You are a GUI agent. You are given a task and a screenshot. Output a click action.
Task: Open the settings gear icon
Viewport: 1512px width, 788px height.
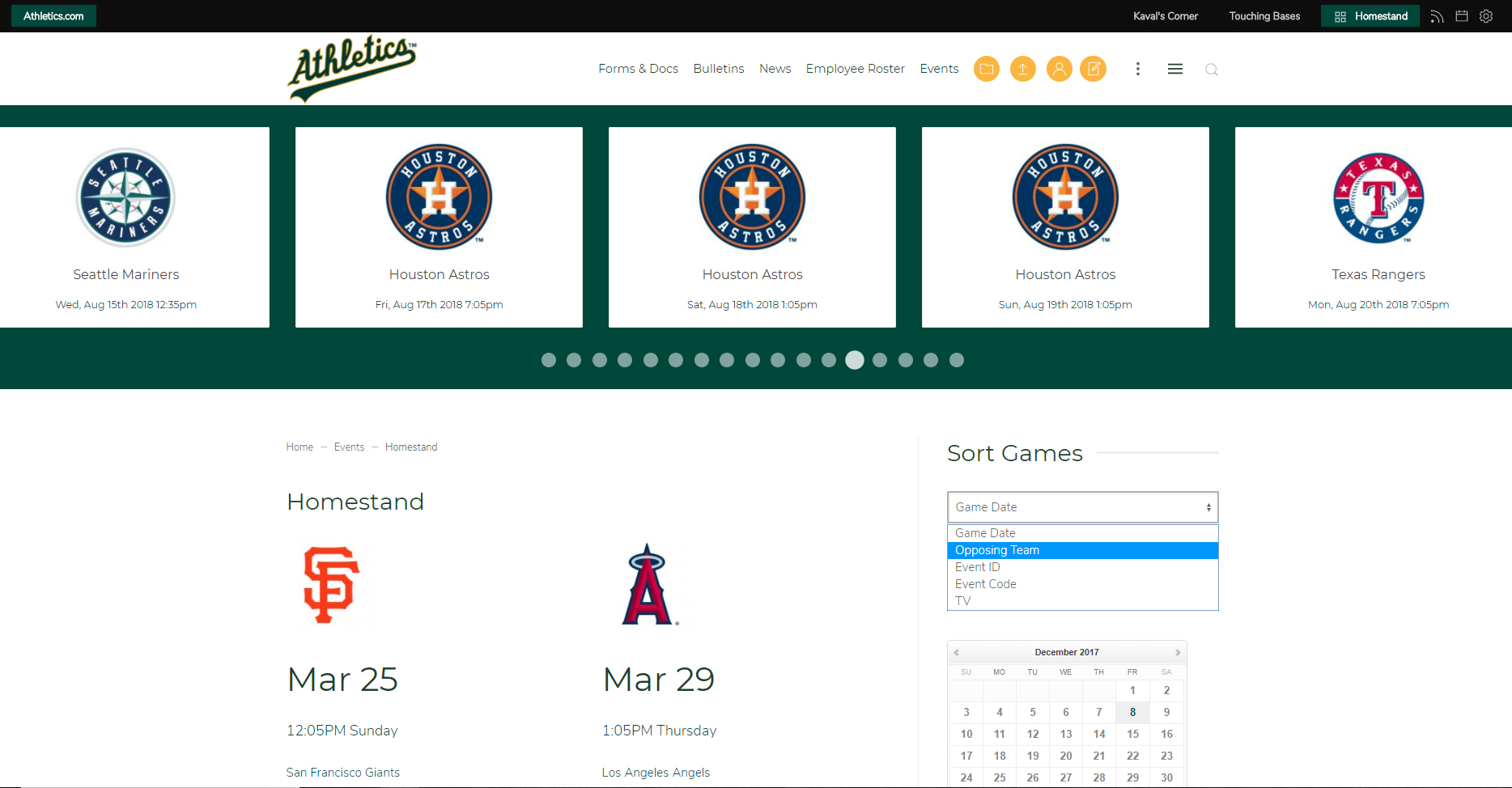pyautogui.click(x=1486, y=16)
